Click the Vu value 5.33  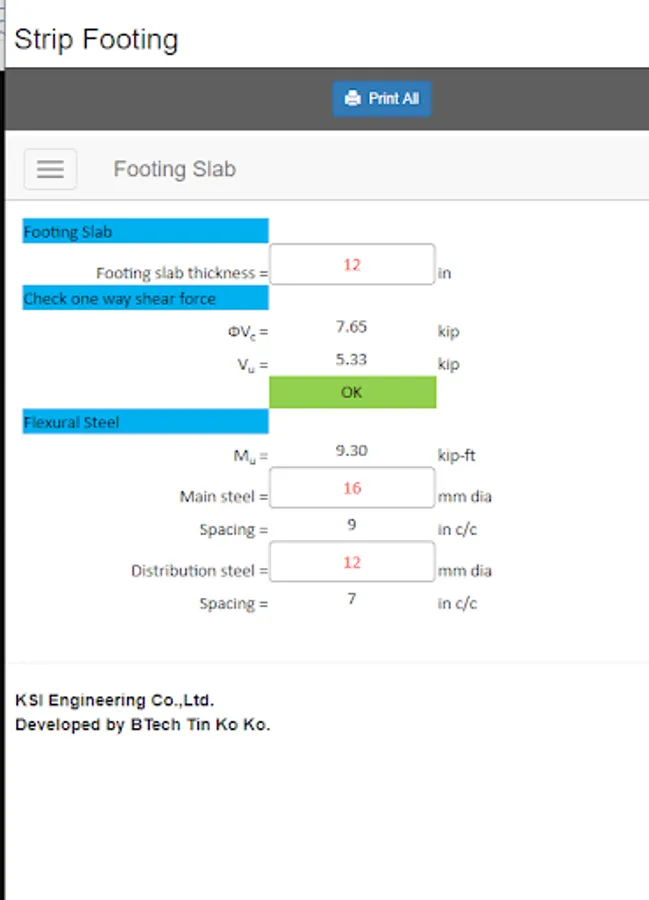point(352,358)
